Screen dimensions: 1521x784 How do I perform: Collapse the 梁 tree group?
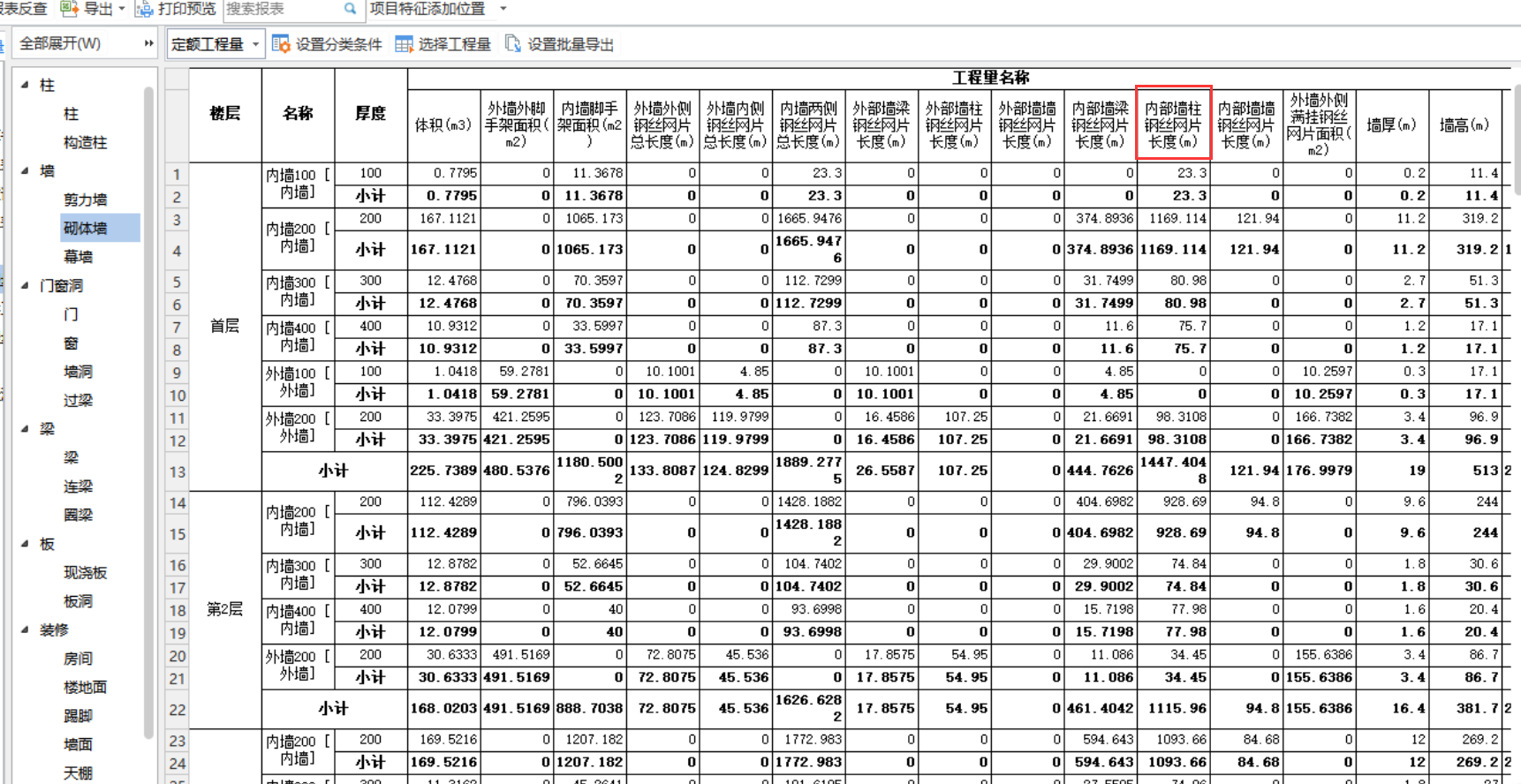click(x=25, y=428)
